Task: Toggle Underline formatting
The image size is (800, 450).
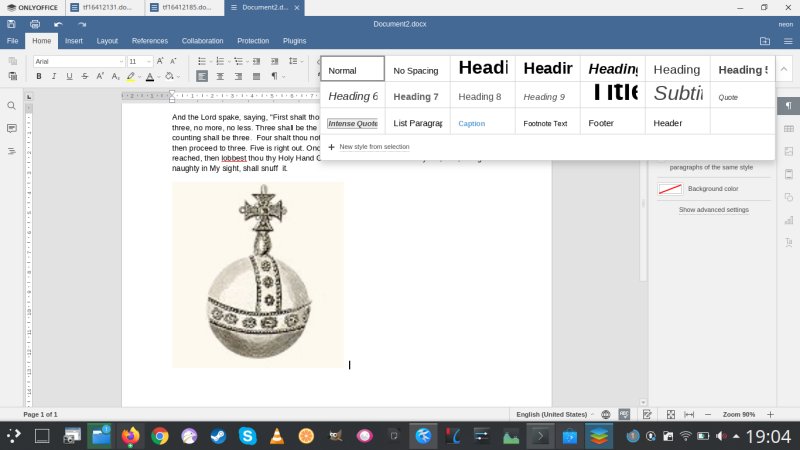Action: pyautogui.click(x=69, y=76)
